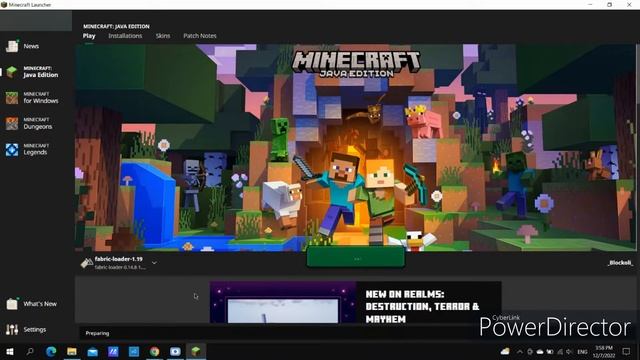
Task: Open New on Realms Destruction headline
Action: pyautogui.click(x=422, y=307)
